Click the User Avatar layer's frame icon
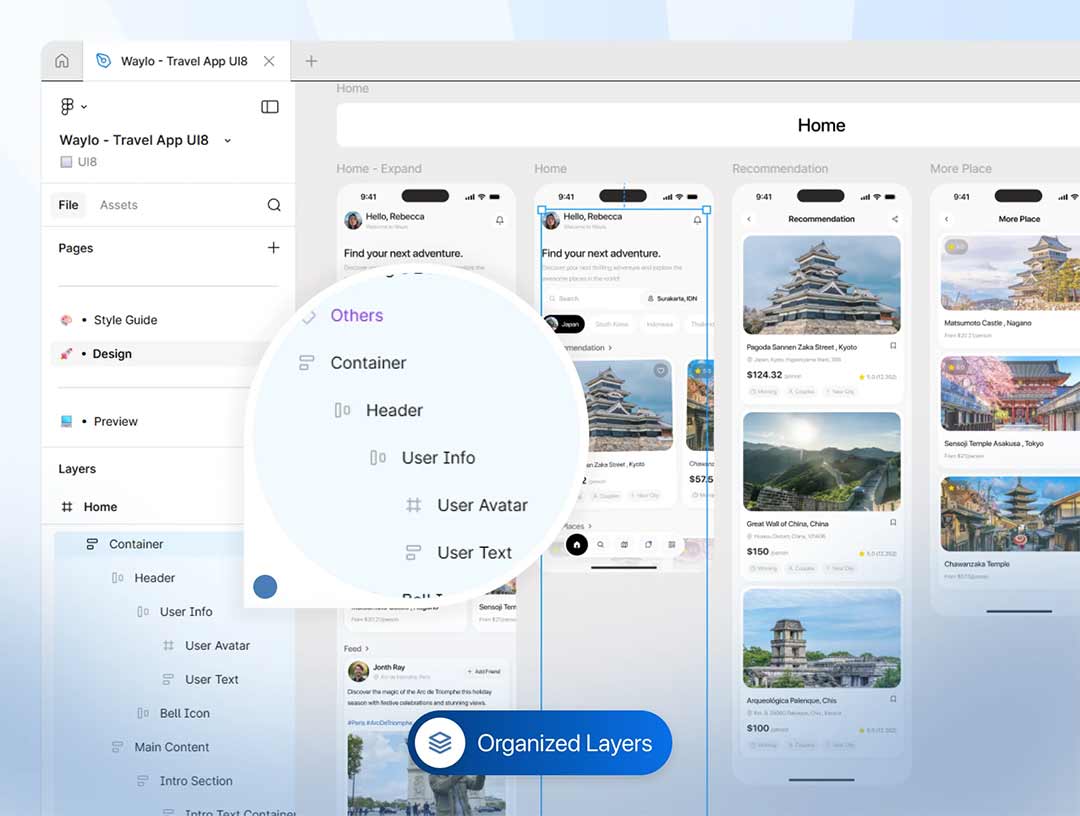 (168, 646)
